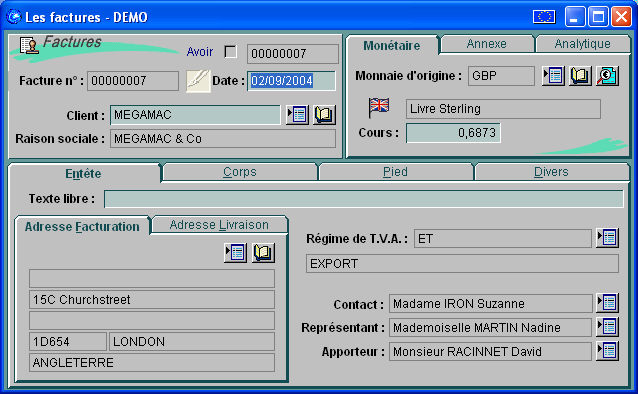Image resolution: width=638 pixels, height=394 pixels.
Task: Click the Régime de T.V.A. ET field
Action: 503,238
